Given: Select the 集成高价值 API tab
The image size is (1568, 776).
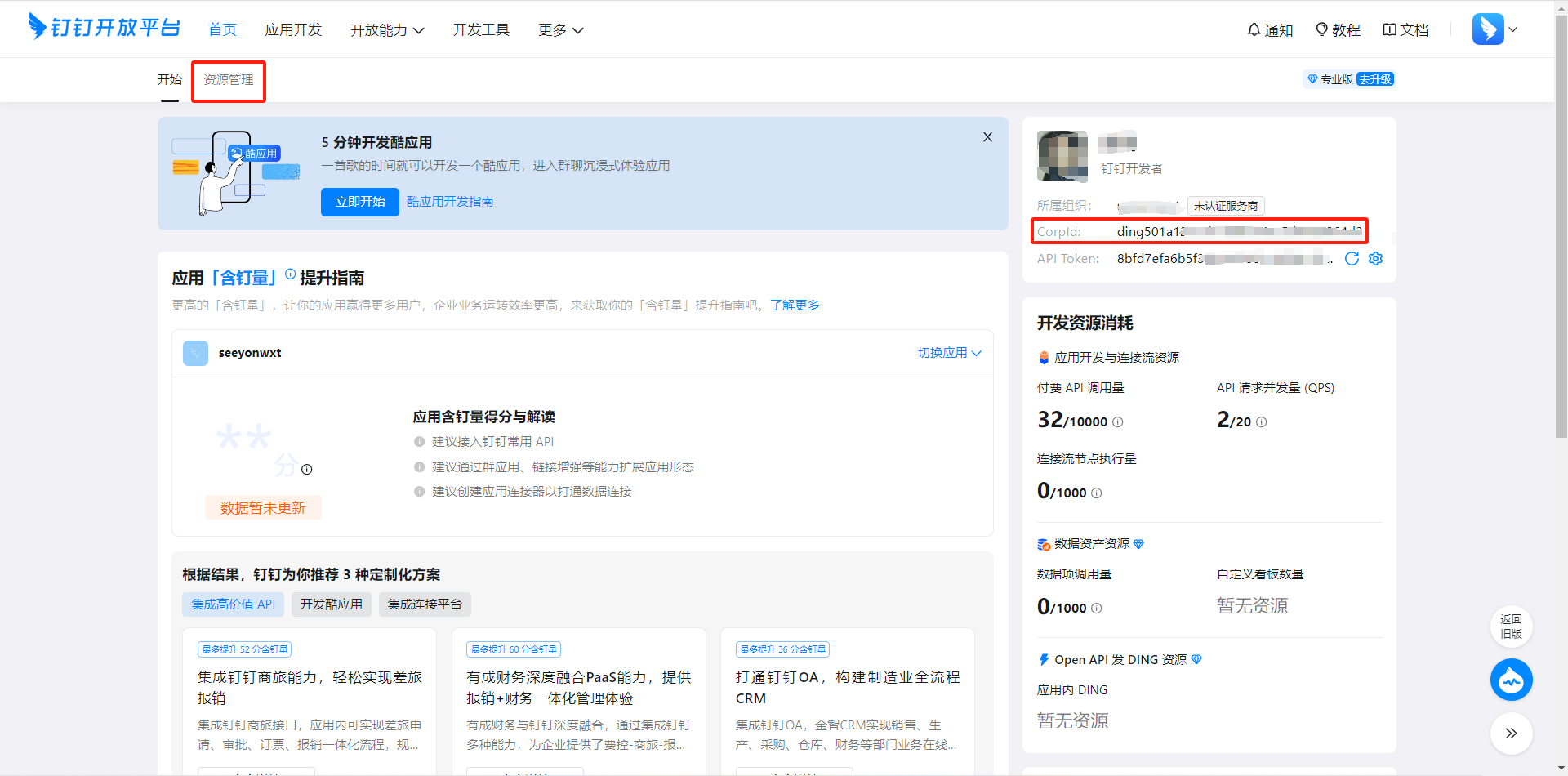Looking at the screenshot, I should click(x=233, y=604).
